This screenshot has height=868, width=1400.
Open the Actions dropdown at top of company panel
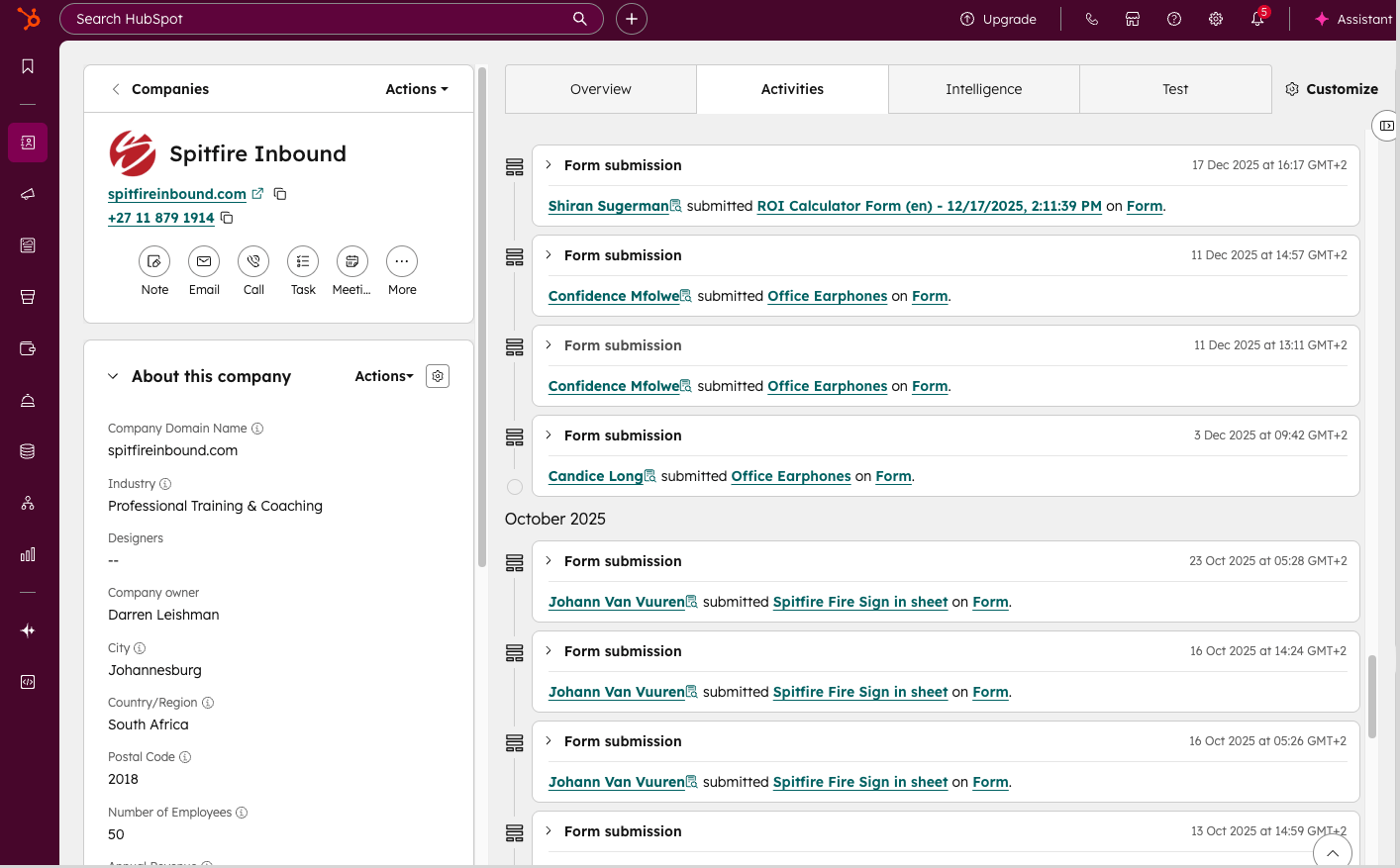click(x=416, y=88)
